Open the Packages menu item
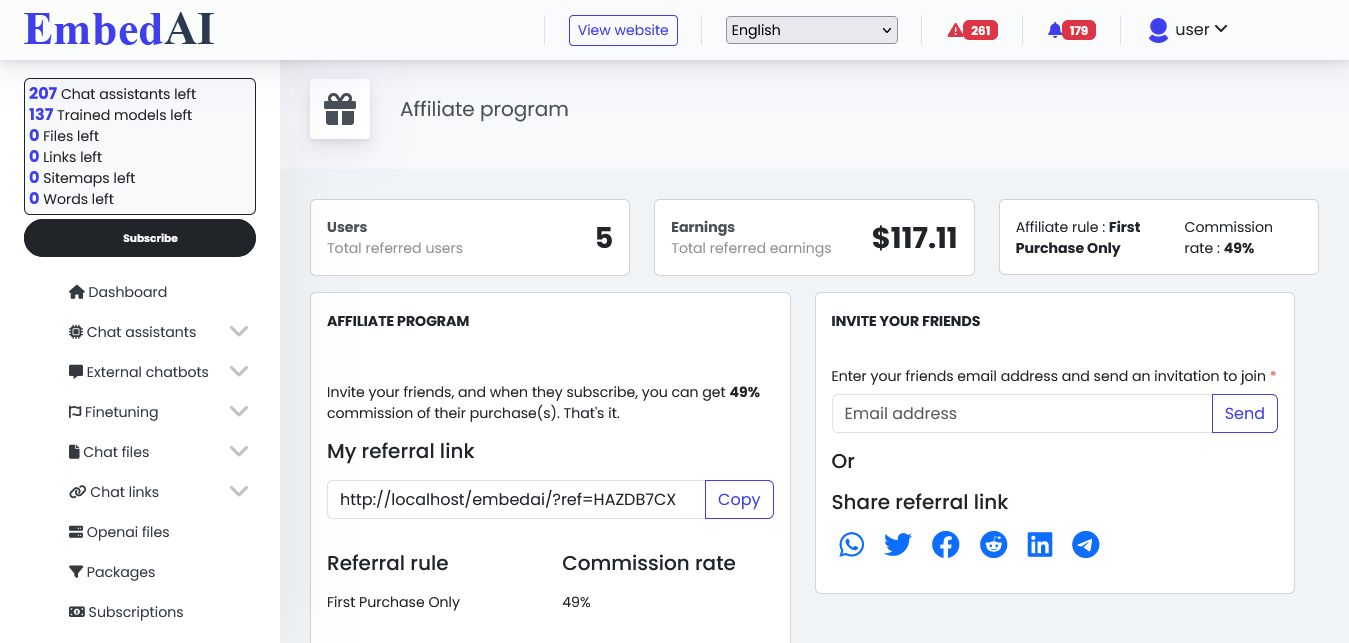The image size is (1349, 643). click(112, 572)
